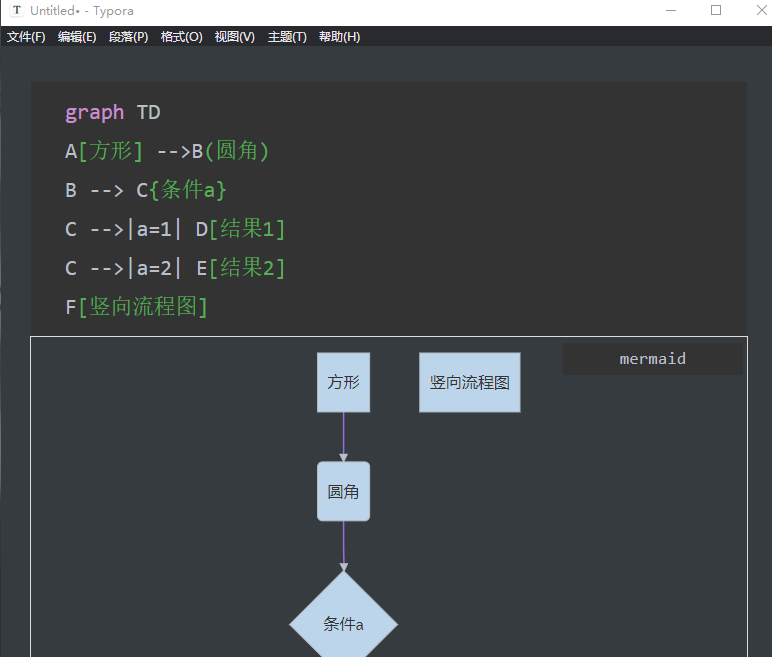Screen dimensions: 772x657
Task: Click the code line containing E[结果2]
Action: [175, 268]
